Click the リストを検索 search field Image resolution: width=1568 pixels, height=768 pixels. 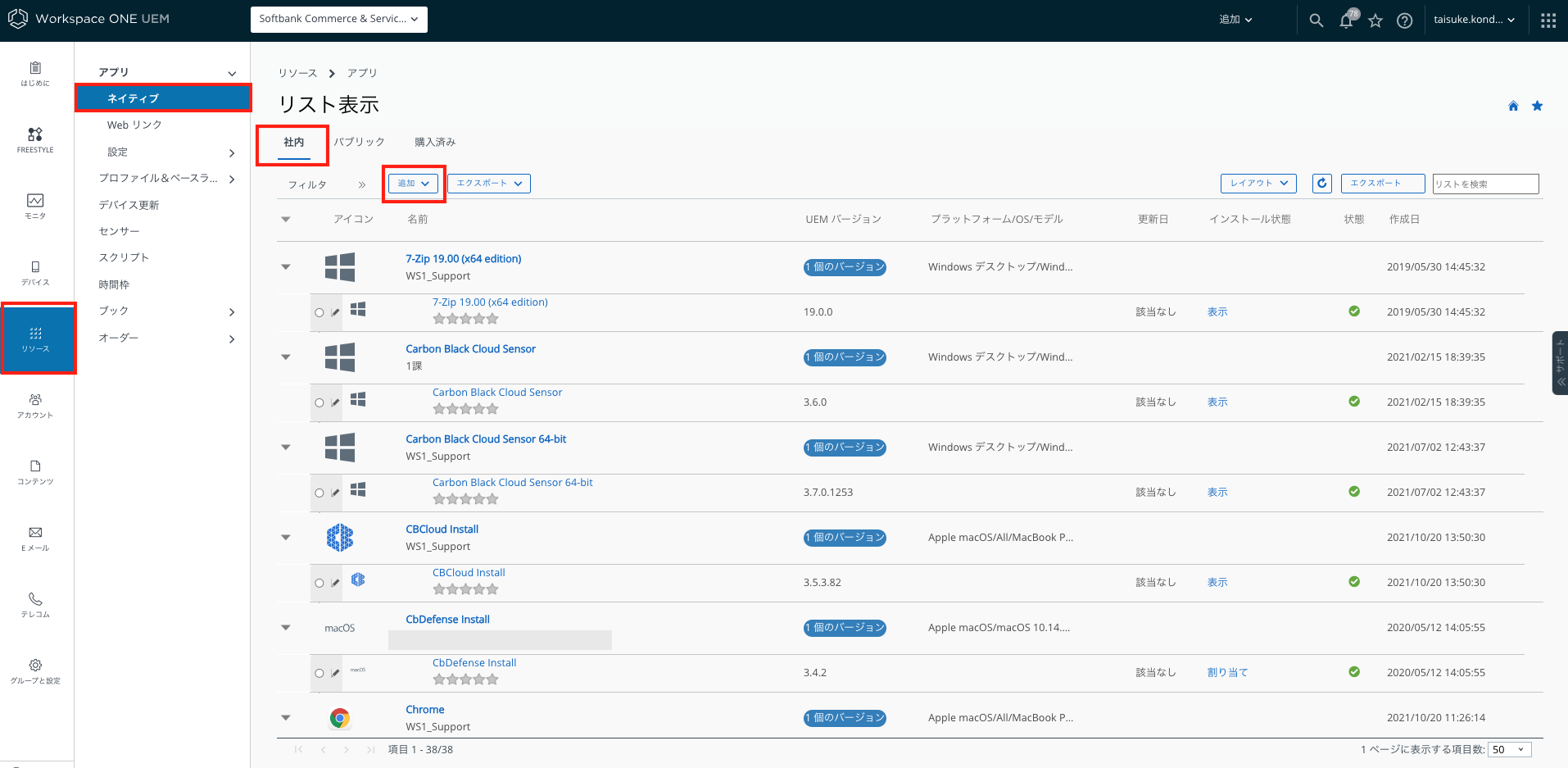coord(1485,184)
